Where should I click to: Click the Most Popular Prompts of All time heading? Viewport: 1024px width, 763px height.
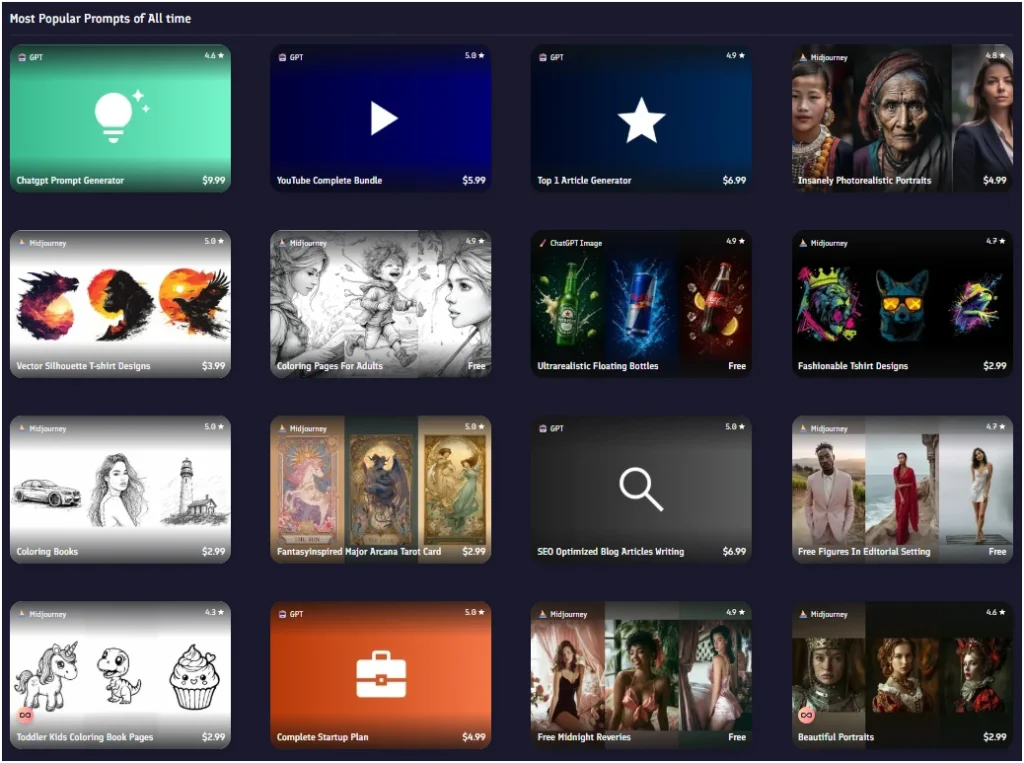(x=102, y=17)
